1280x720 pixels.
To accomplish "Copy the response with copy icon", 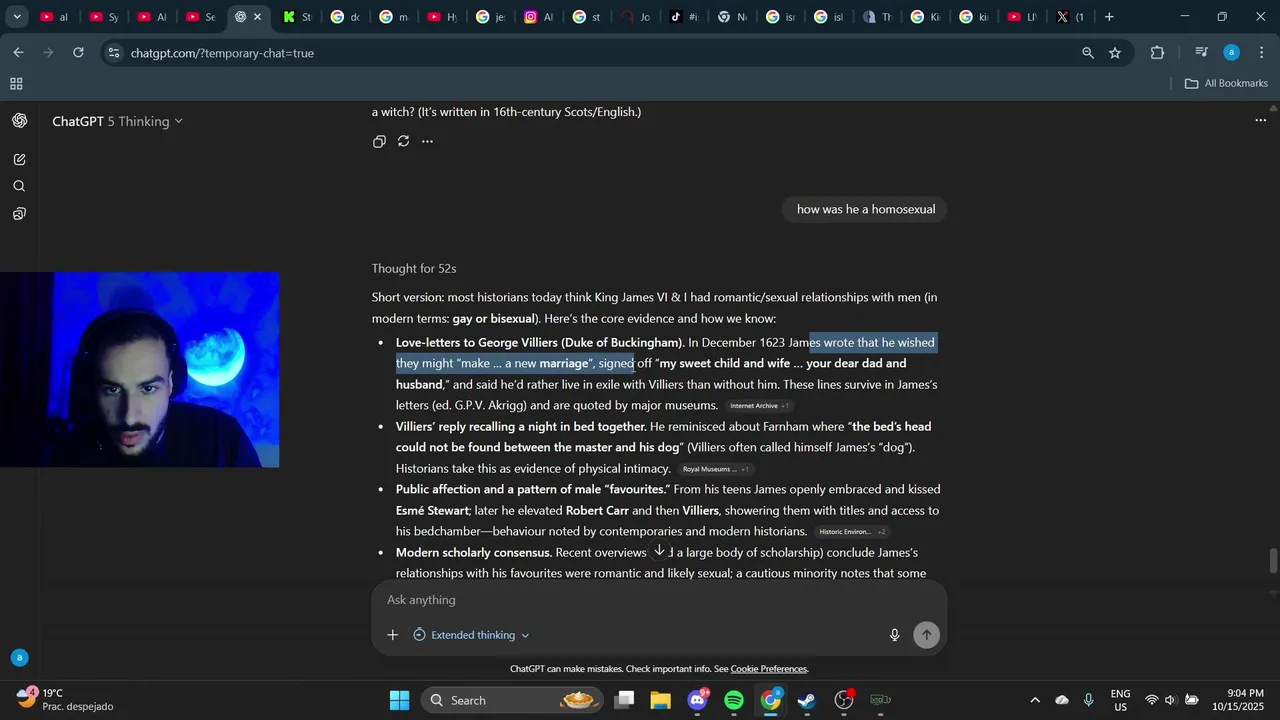I will (x=379, y=141).
